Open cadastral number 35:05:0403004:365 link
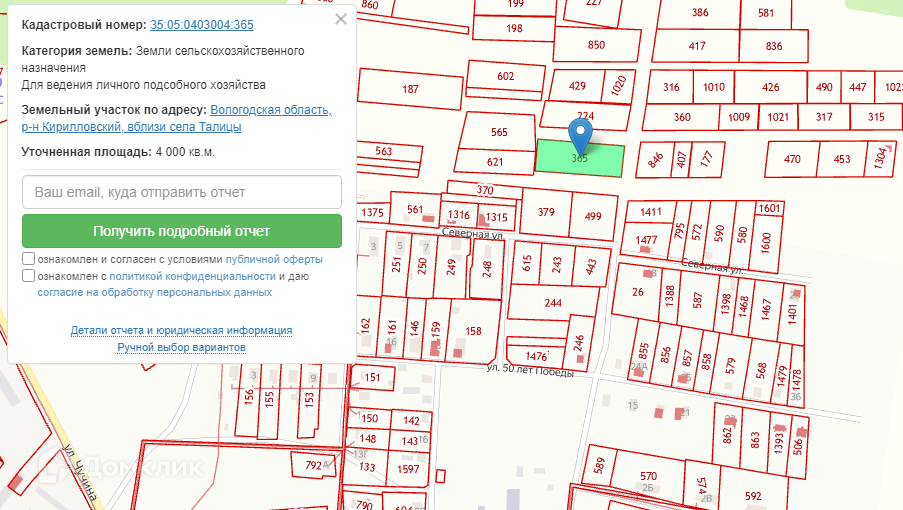The height and width of the screenshot is (510, 903). click(202, 25)
